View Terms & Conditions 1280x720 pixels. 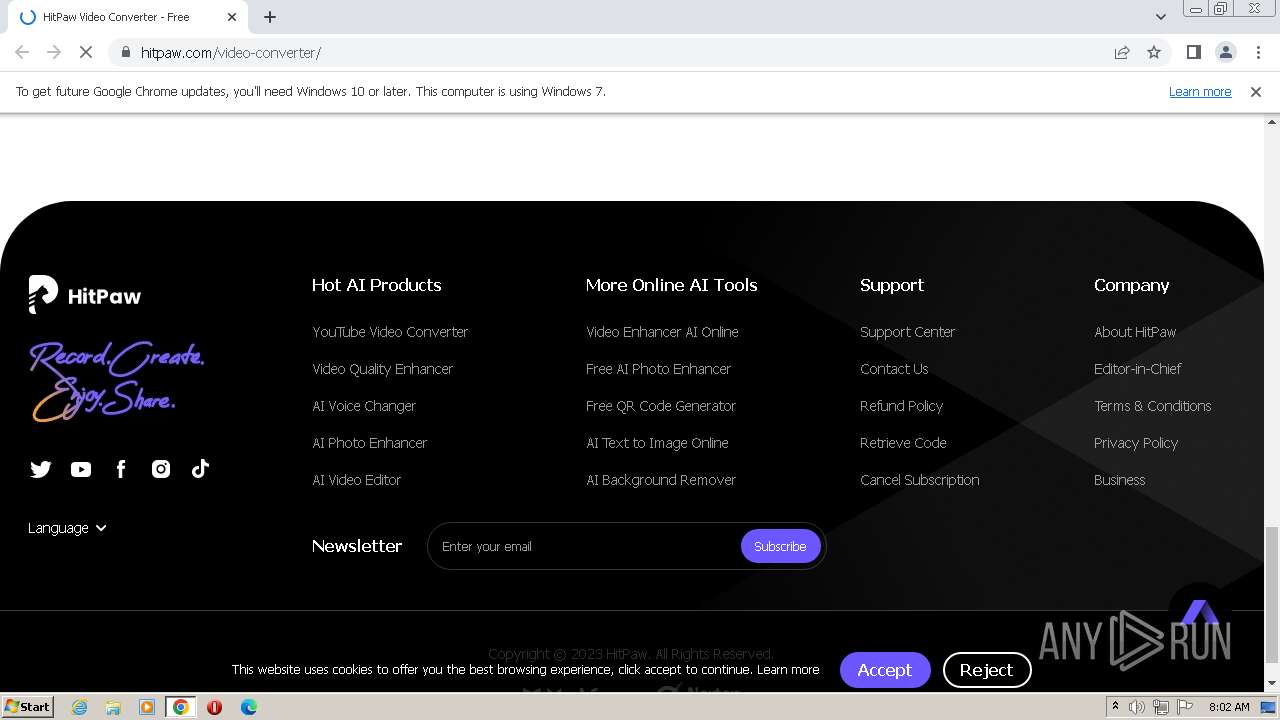coord(1153,406)
